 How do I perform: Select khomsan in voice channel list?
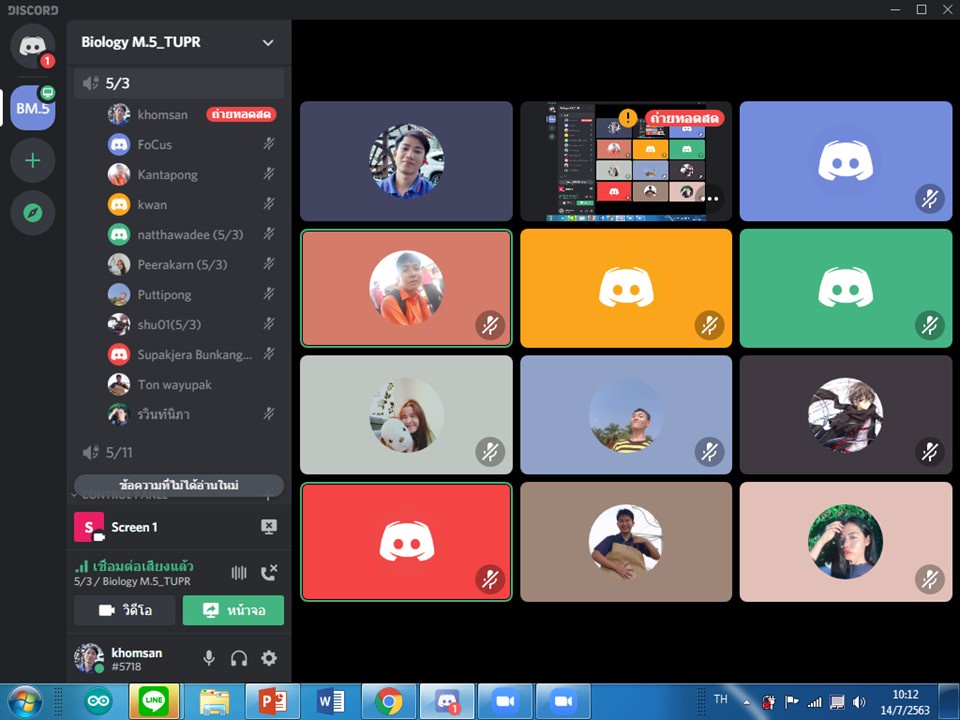[x=192, y=114]
